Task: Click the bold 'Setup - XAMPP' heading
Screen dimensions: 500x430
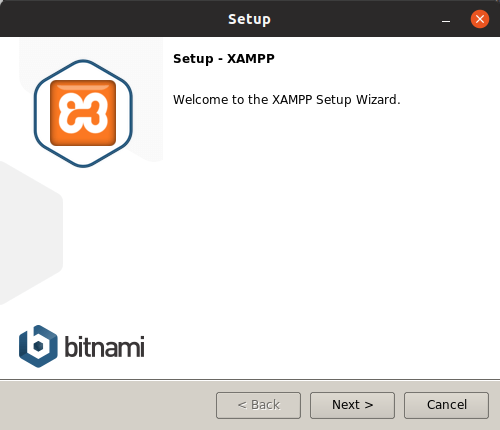Action: [x=224, y=59]
